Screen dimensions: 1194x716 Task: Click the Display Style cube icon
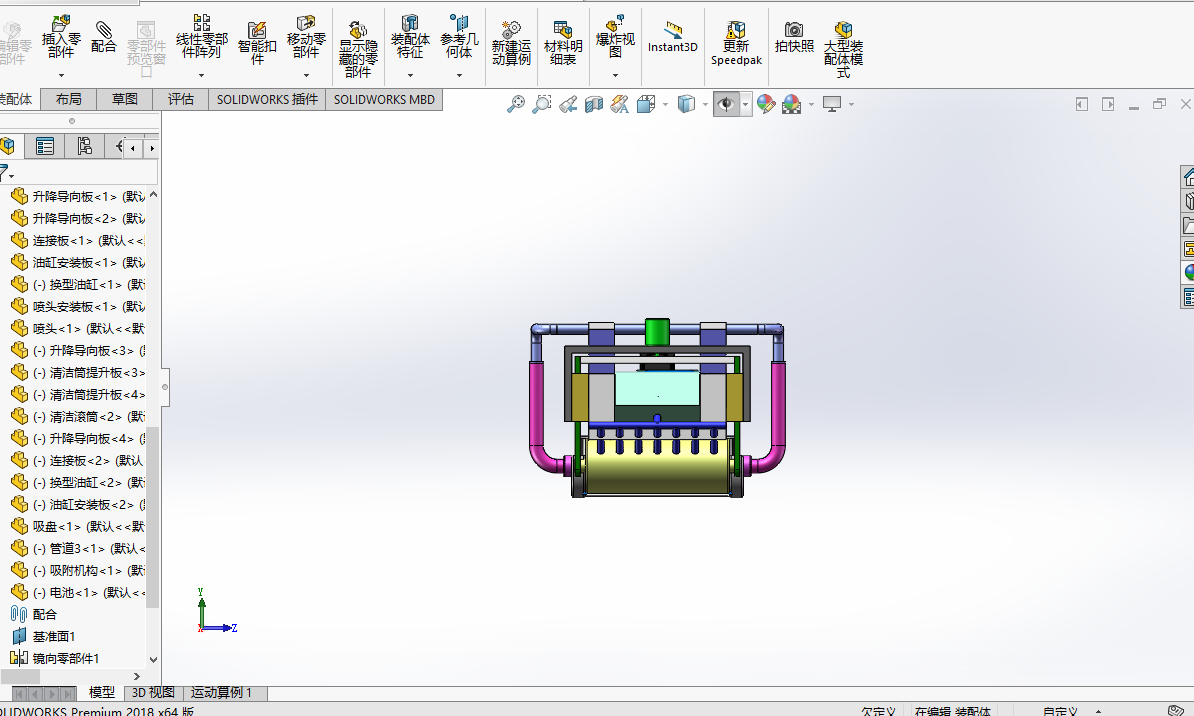point(686,104)
